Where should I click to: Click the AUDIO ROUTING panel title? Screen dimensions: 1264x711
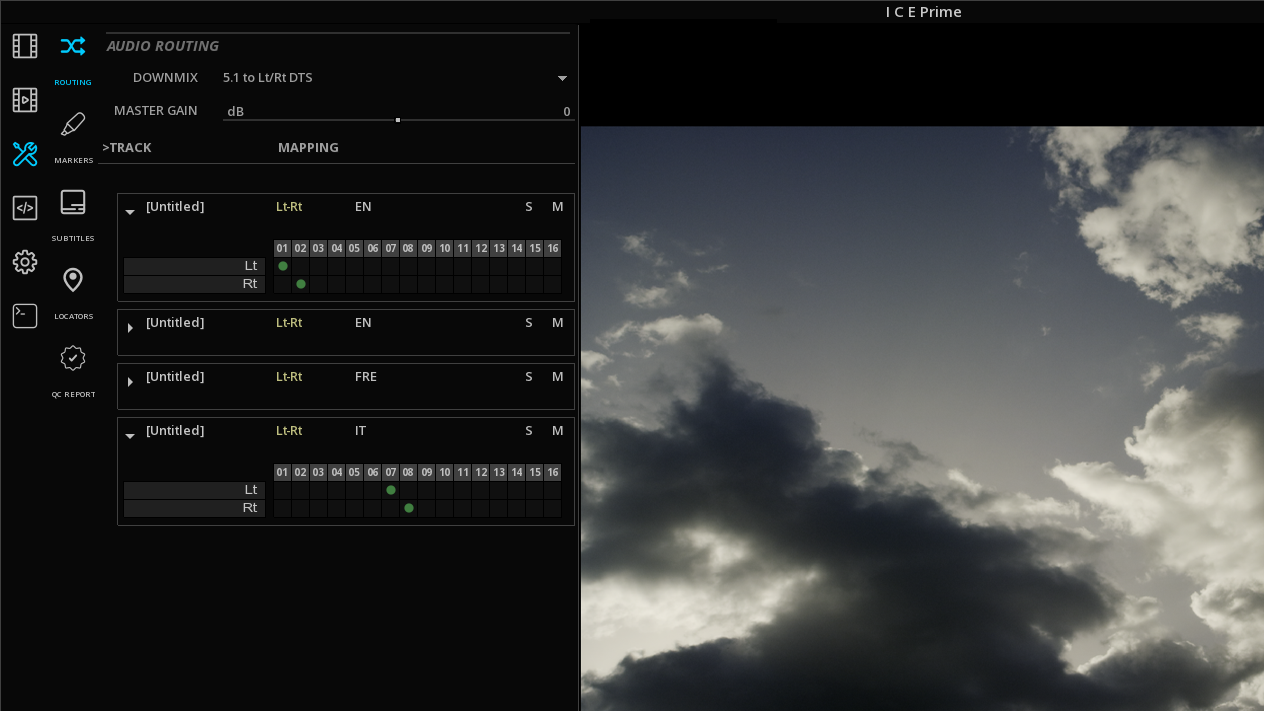163,46
